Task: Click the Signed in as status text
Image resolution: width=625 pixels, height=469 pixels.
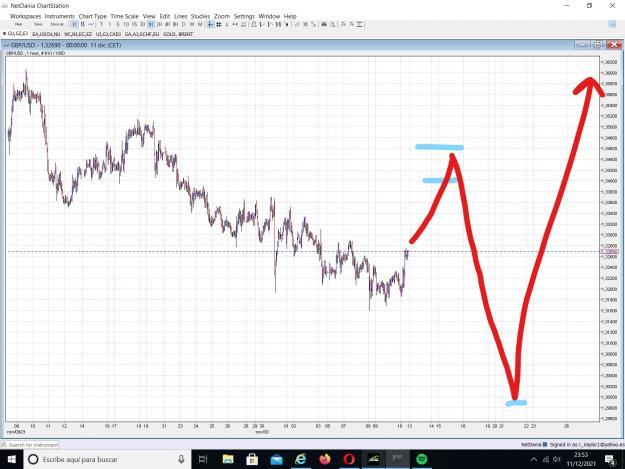Action: (x=587, y=444)
